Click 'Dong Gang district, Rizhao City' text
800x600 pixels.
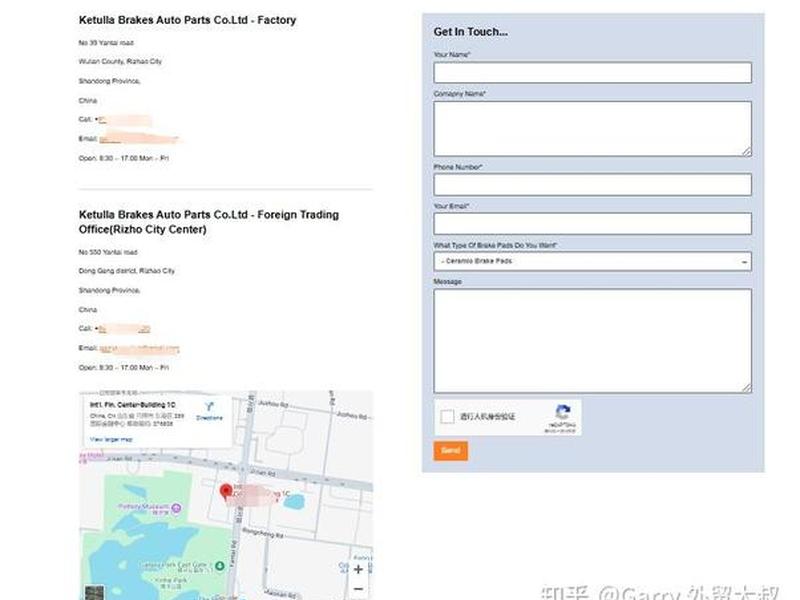click(x=127, y=271)
